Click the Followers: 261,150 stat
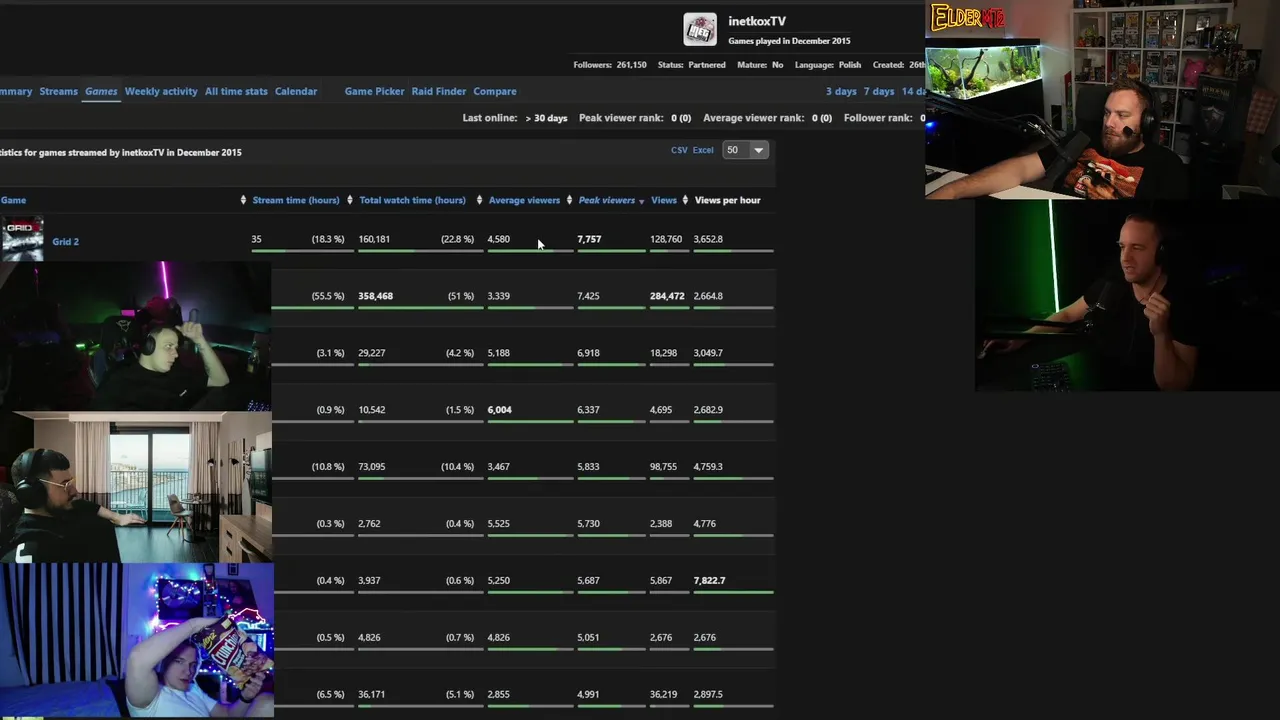Screen dimensions: 1280x720 [610, 65]
